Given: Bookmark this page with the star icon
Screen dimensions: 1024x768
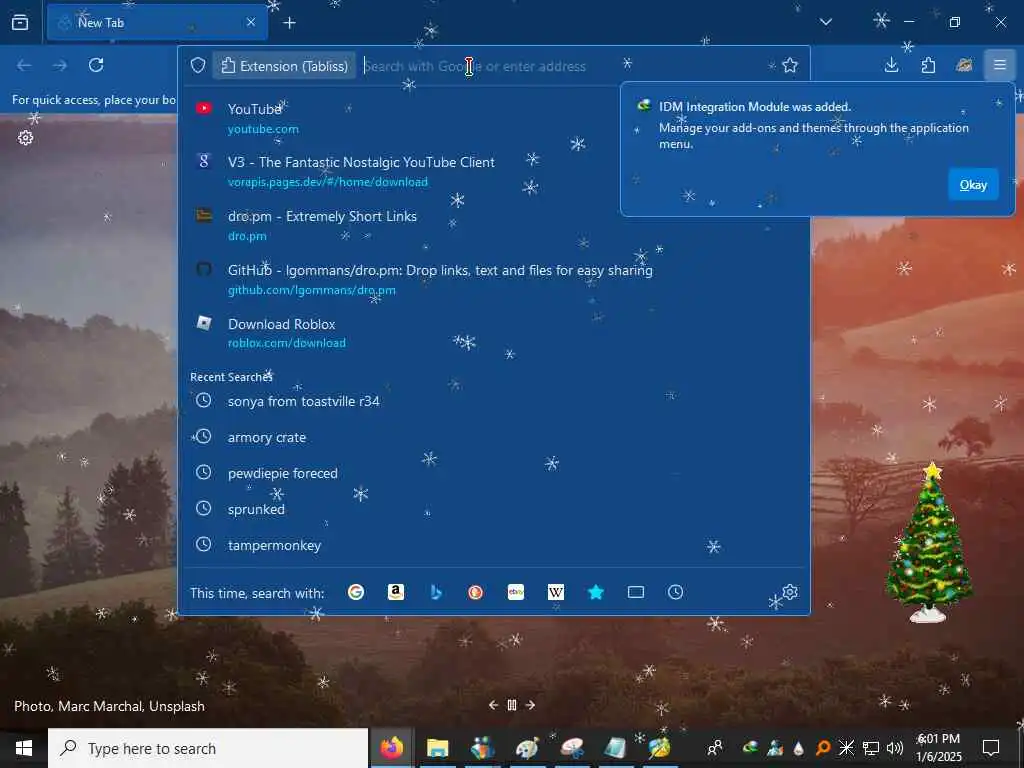Looking at the screenshot, I should coord(790,65).
